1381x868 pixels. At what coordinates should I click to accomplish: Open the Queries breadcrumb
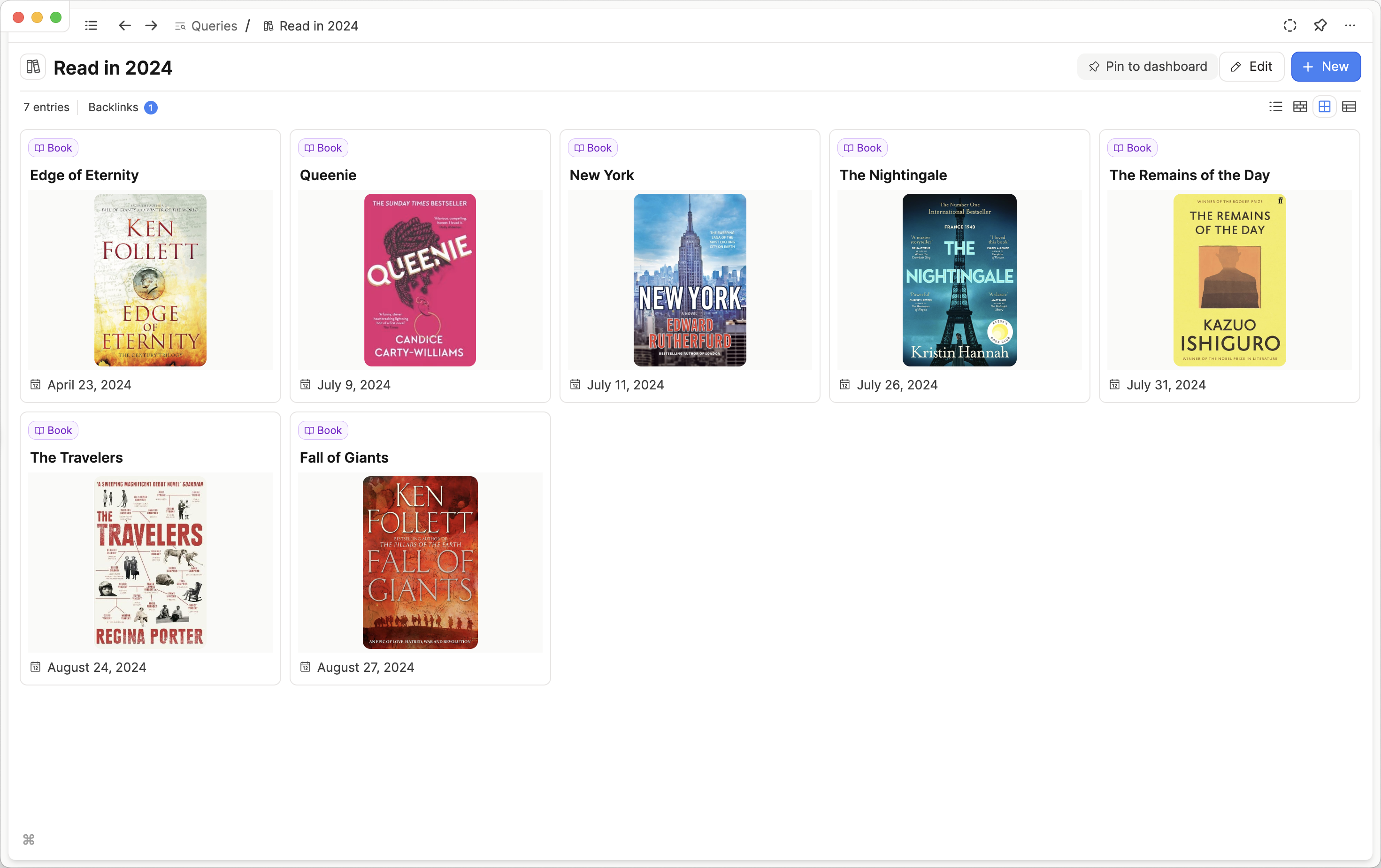tap(207, 26)
